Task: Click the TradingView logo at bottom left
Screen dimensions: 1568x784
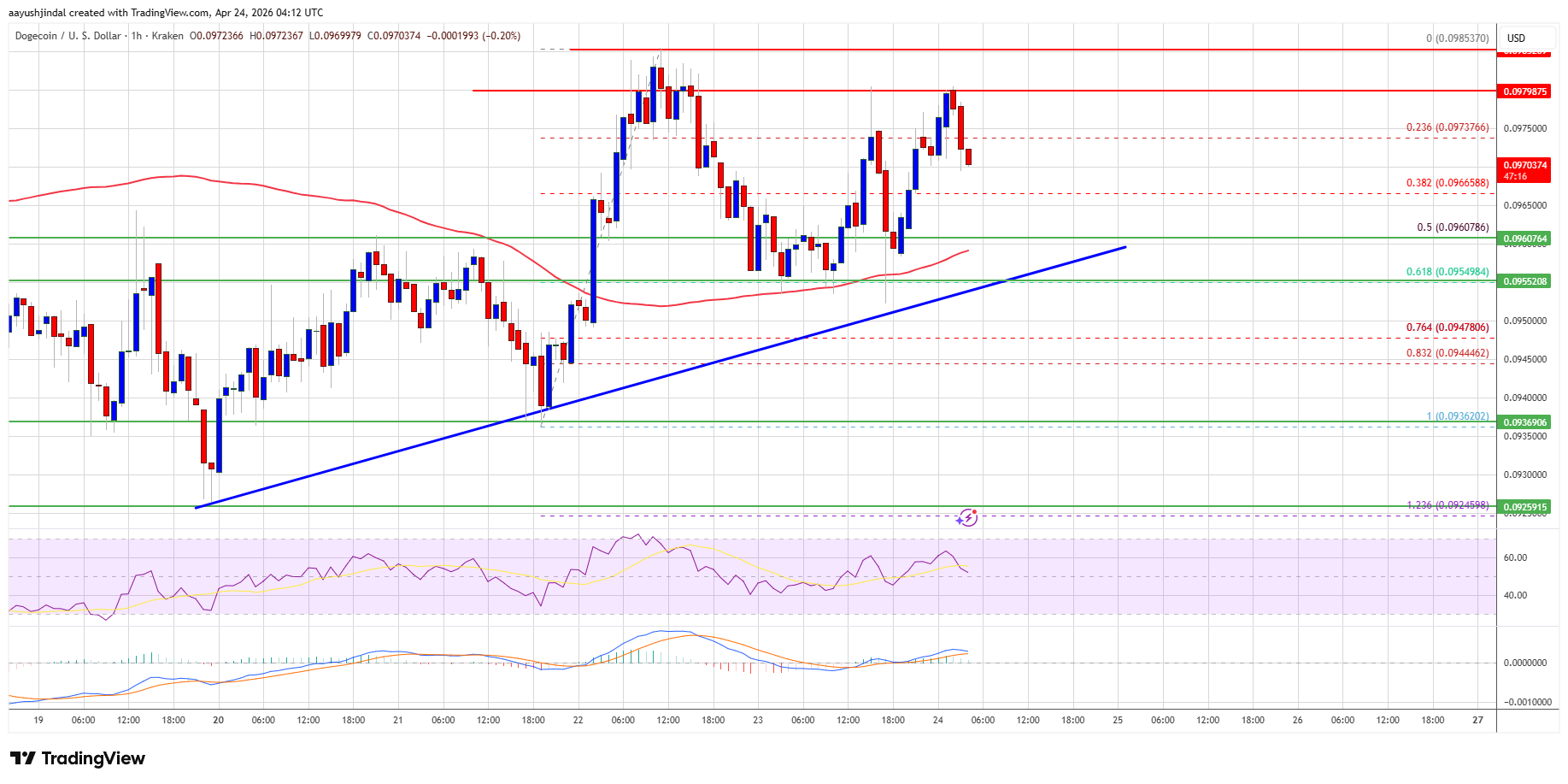Action: pos(78,758)
